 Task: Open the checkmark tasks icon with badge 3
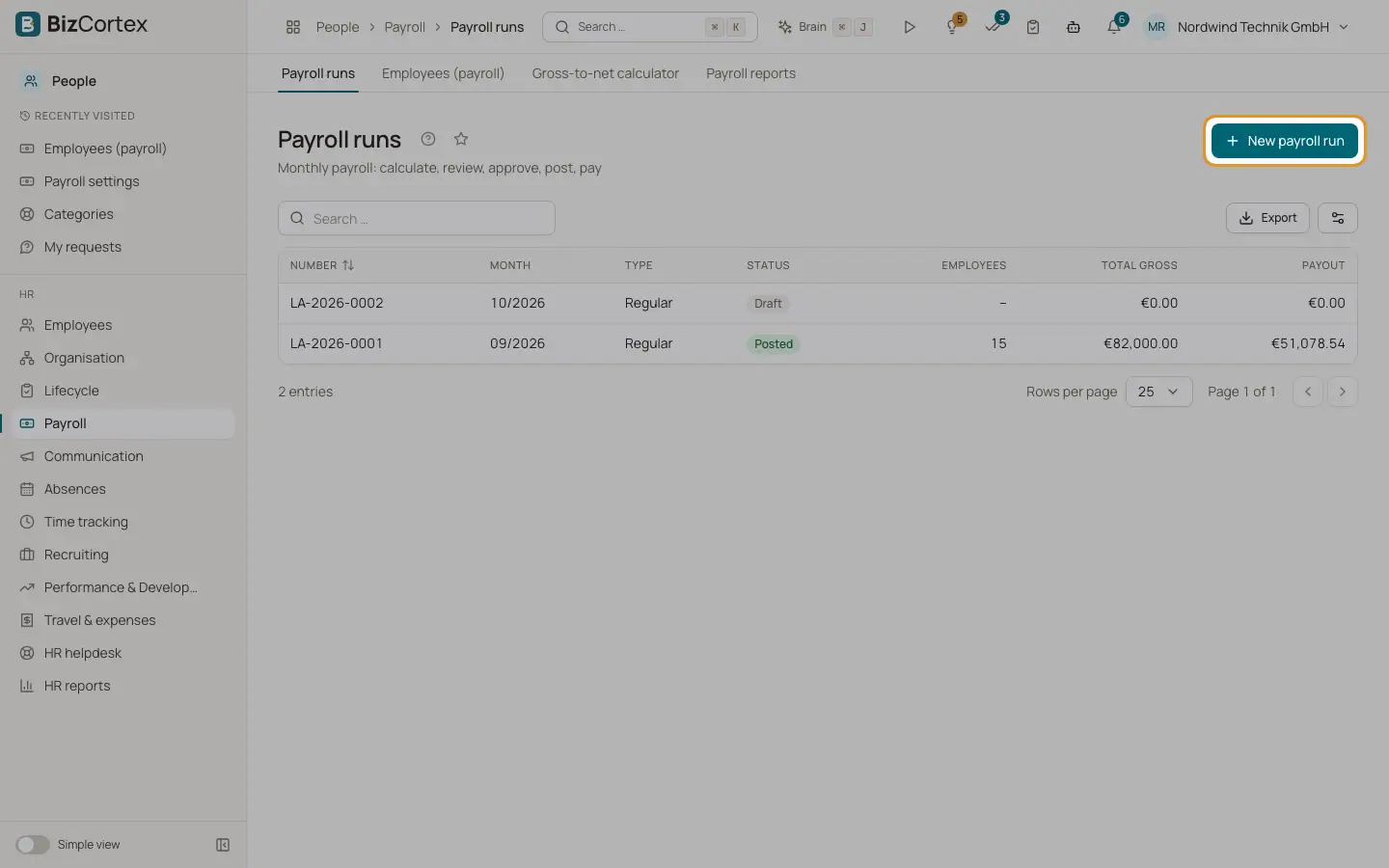[x=994, y=27]
